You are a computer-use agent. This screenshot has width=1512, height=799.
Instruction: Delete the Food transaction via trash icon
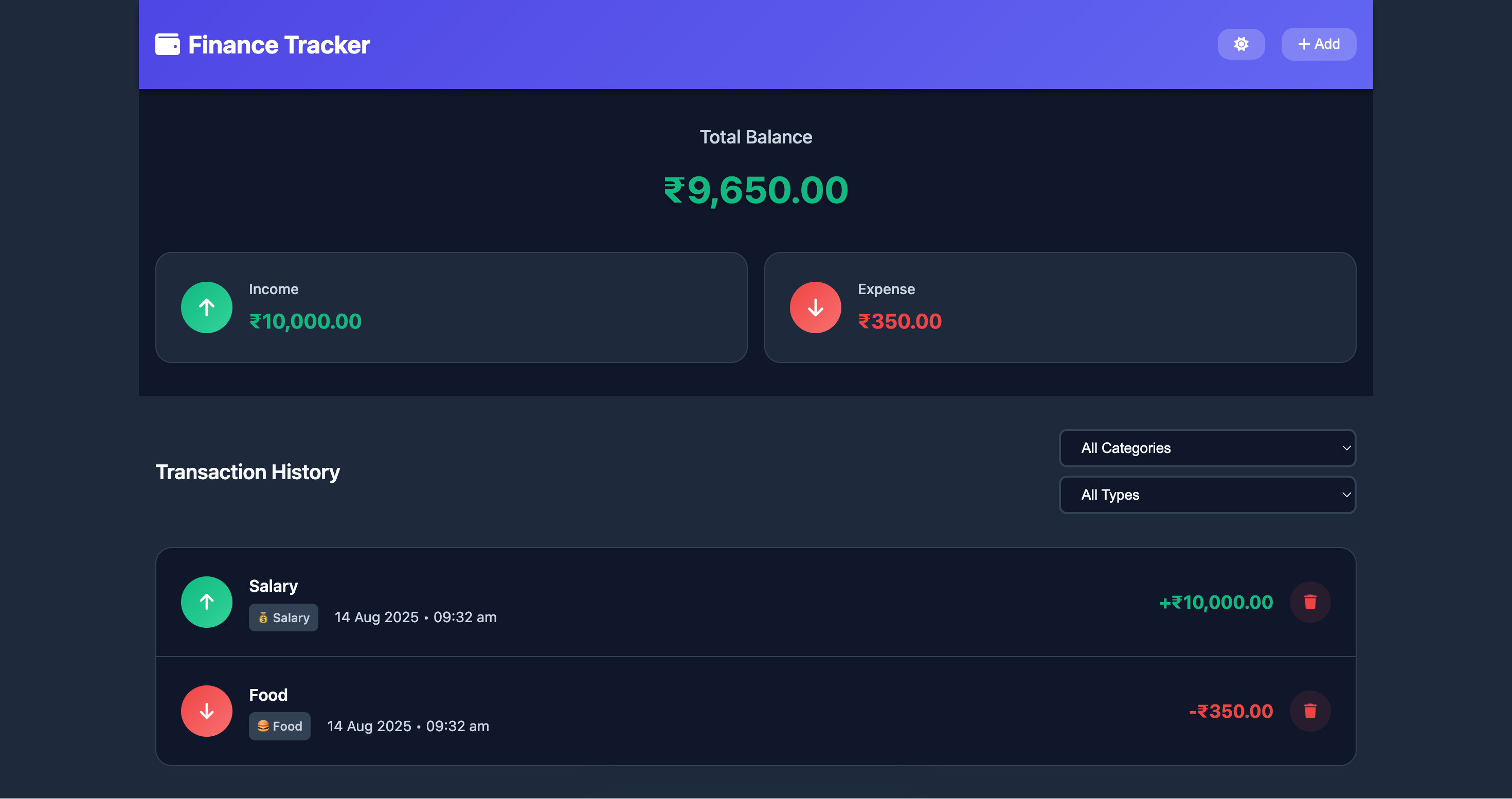tap(1311, 711)
